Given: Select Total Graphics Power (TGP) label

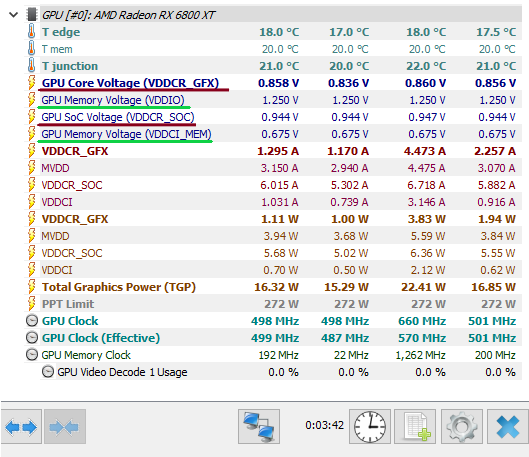Looking at the screenshot, I should tap(119, 287).
